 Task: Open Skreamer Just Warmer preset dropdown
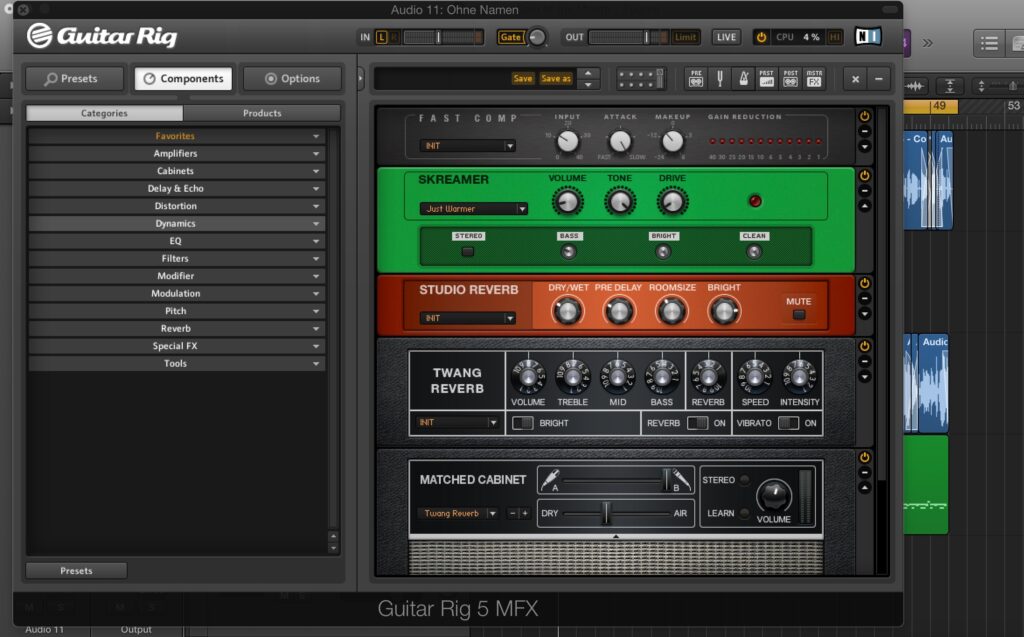tap(473, 209)
